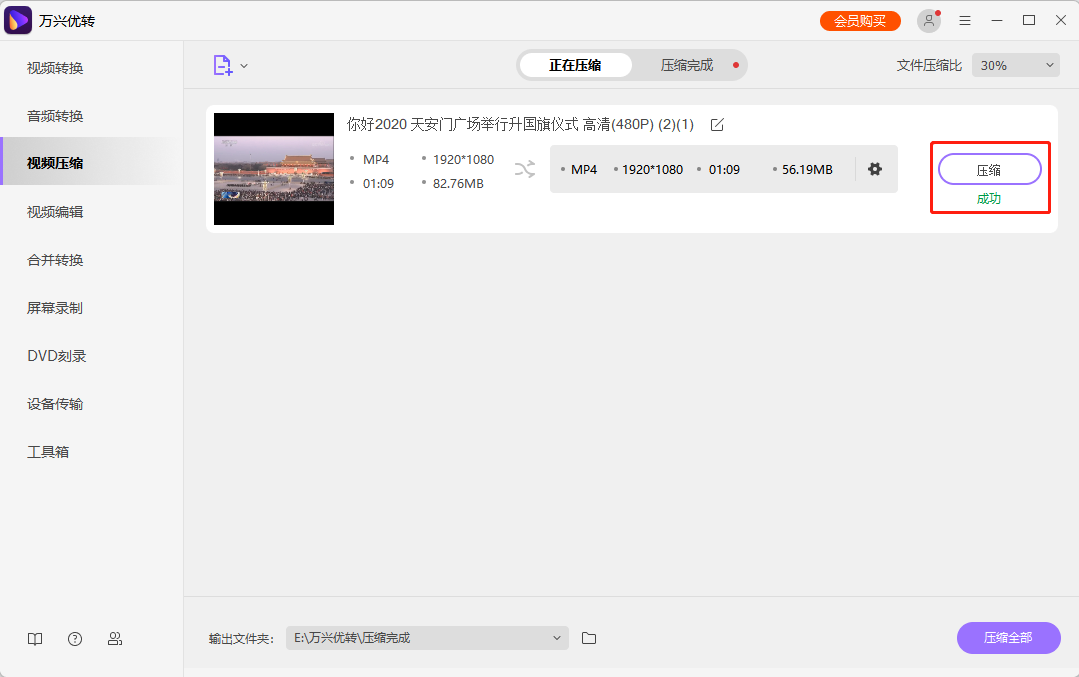This screenshot has height=677, width=1079.
Task: Click the add file icon to import video
Action: (x=222, y=64)
